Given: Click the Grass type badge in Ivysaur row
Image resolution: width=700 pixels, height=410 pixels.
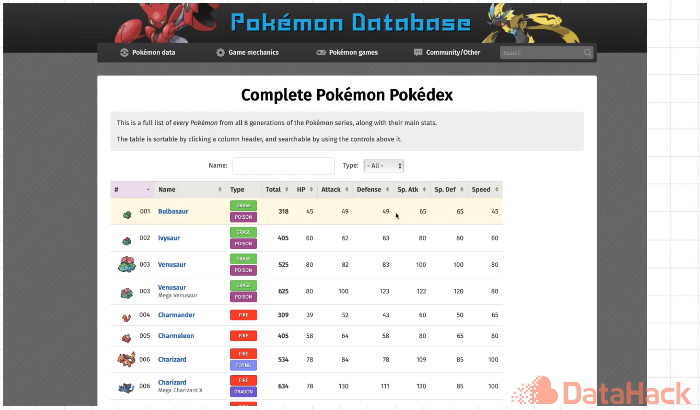Looking at the screenshot, I should (x=243, y=232).
